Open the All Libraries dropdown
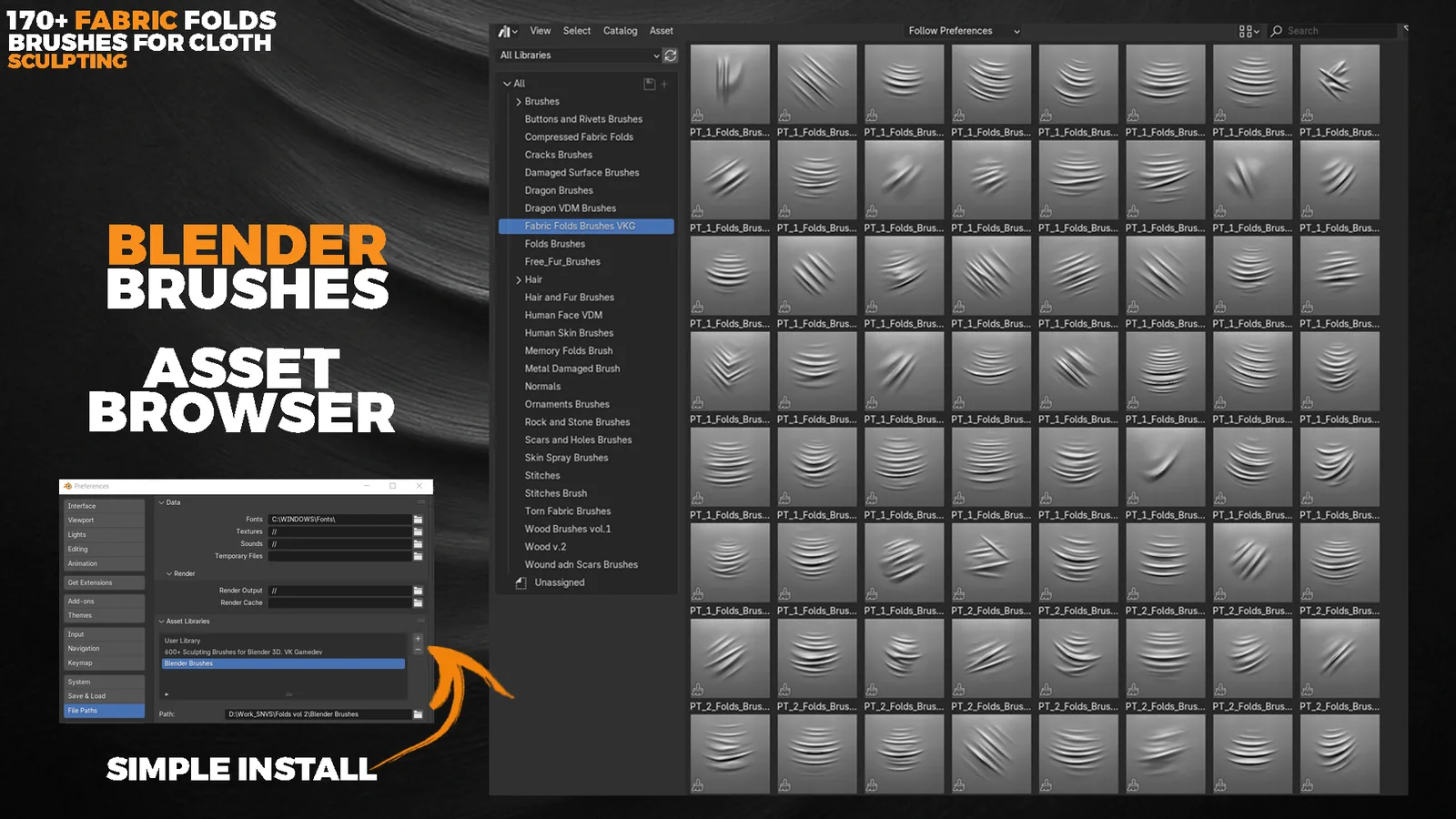Viewport: 1456px width, 819px height. click(573, 56)
